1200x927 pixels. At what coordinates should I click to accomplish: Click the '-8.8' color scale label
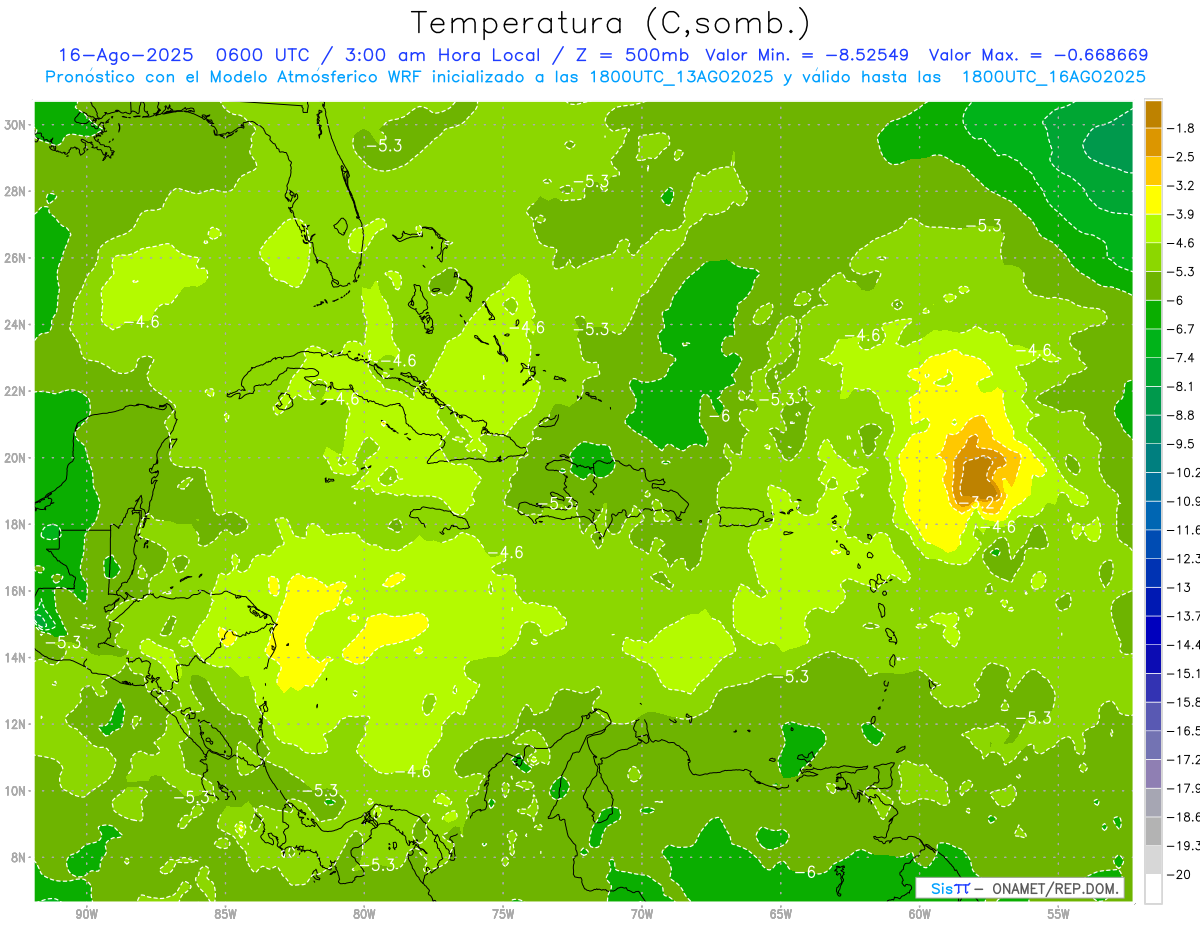[1182, 415]
